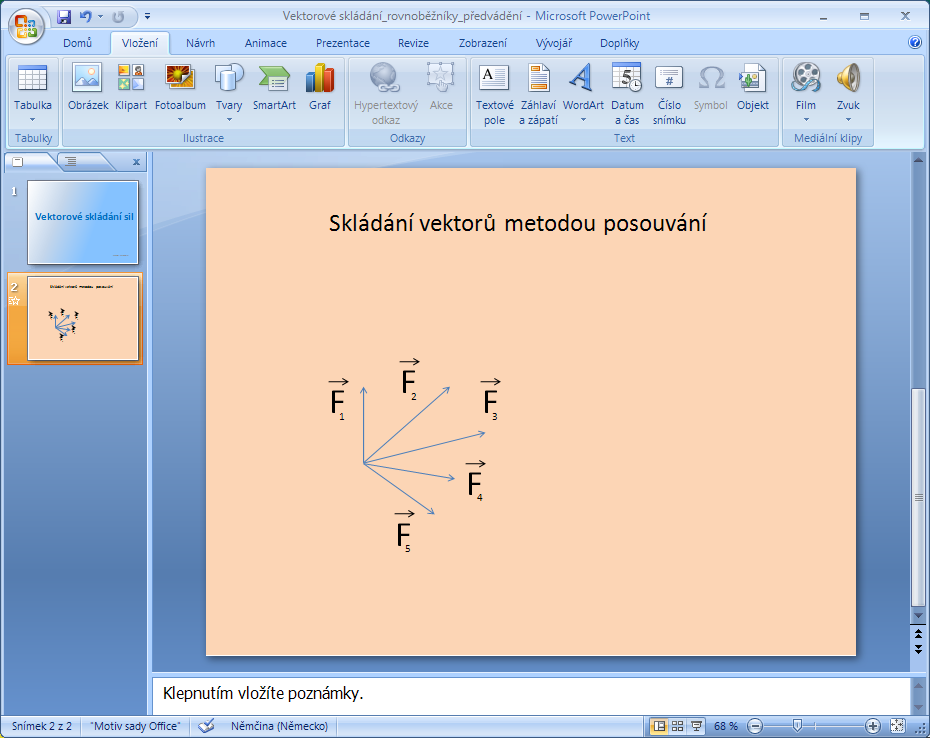Viewport: 930px width, 738px height.
Task: Expand the Undo history dropdown
Action: pos(101,17)
